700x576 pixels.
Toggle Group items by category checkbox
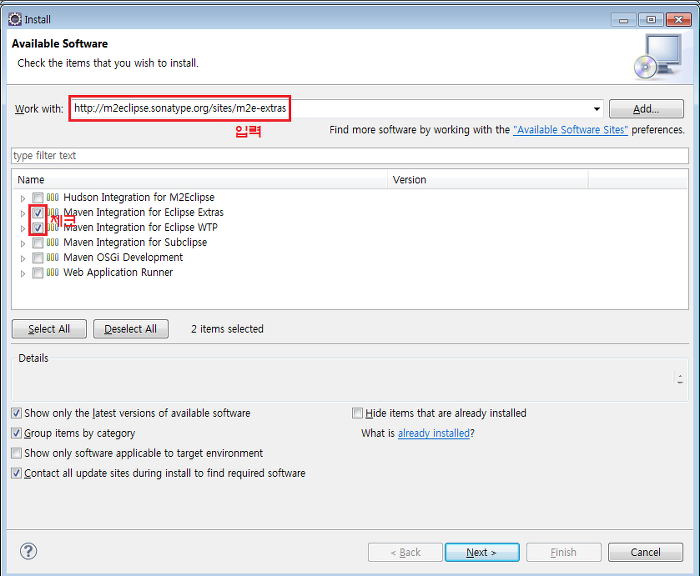point(16,433)
